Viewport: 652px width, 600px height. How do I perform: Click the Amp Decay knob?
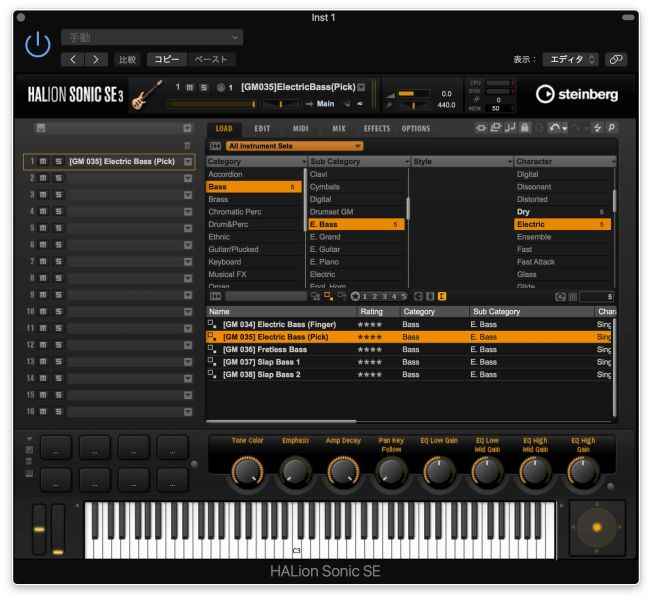click(343, 472)
